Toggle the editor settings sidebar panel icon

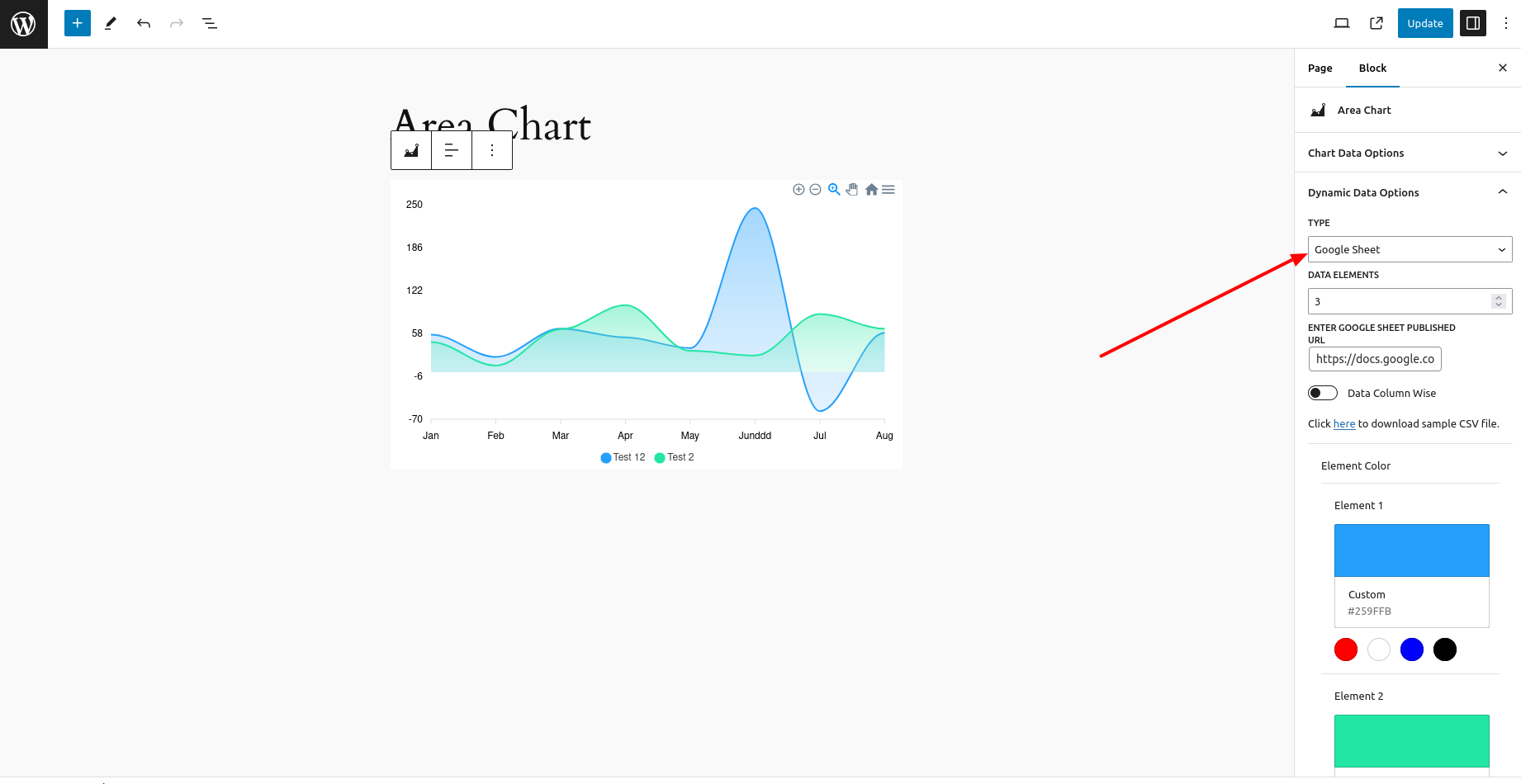pyautogui.click(x=1473, y=23)
